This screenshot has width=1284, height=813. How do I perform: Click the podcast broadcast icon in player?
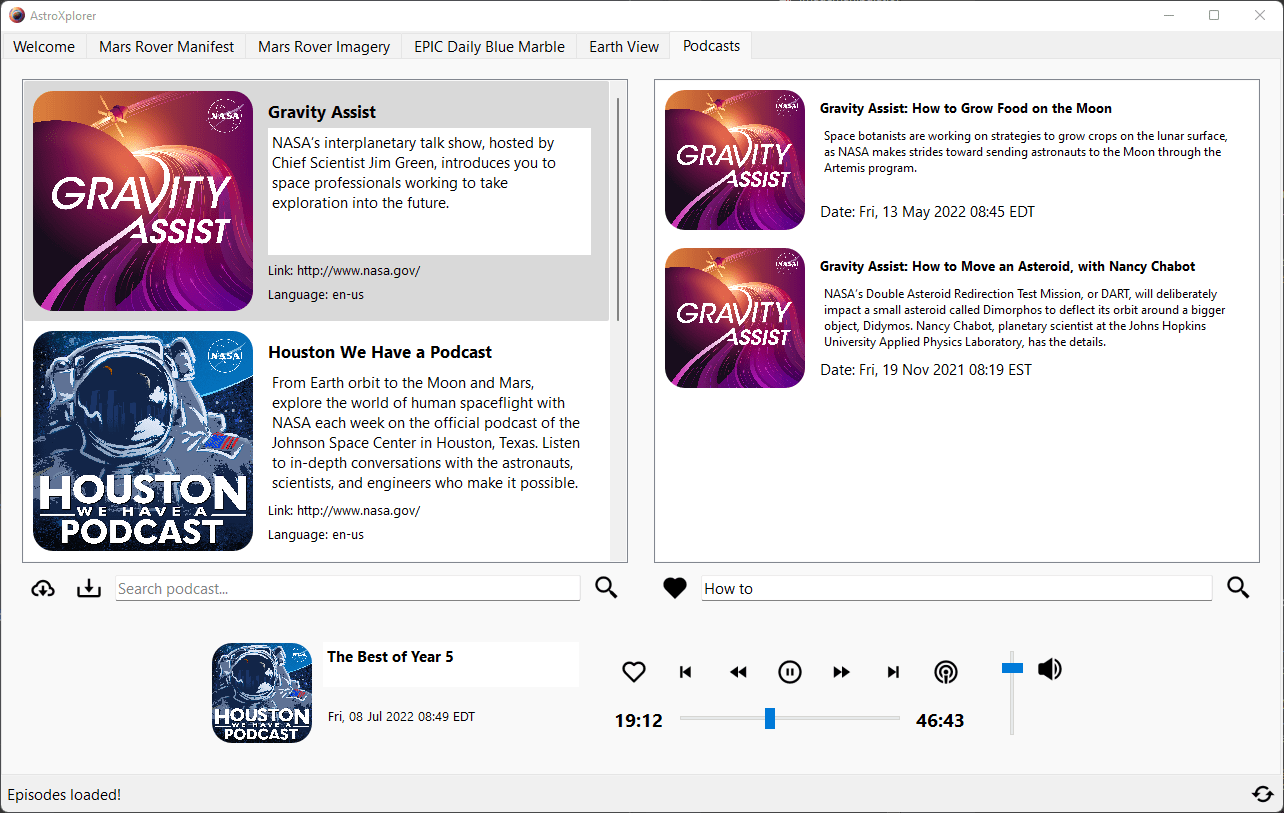click(945, 672)
